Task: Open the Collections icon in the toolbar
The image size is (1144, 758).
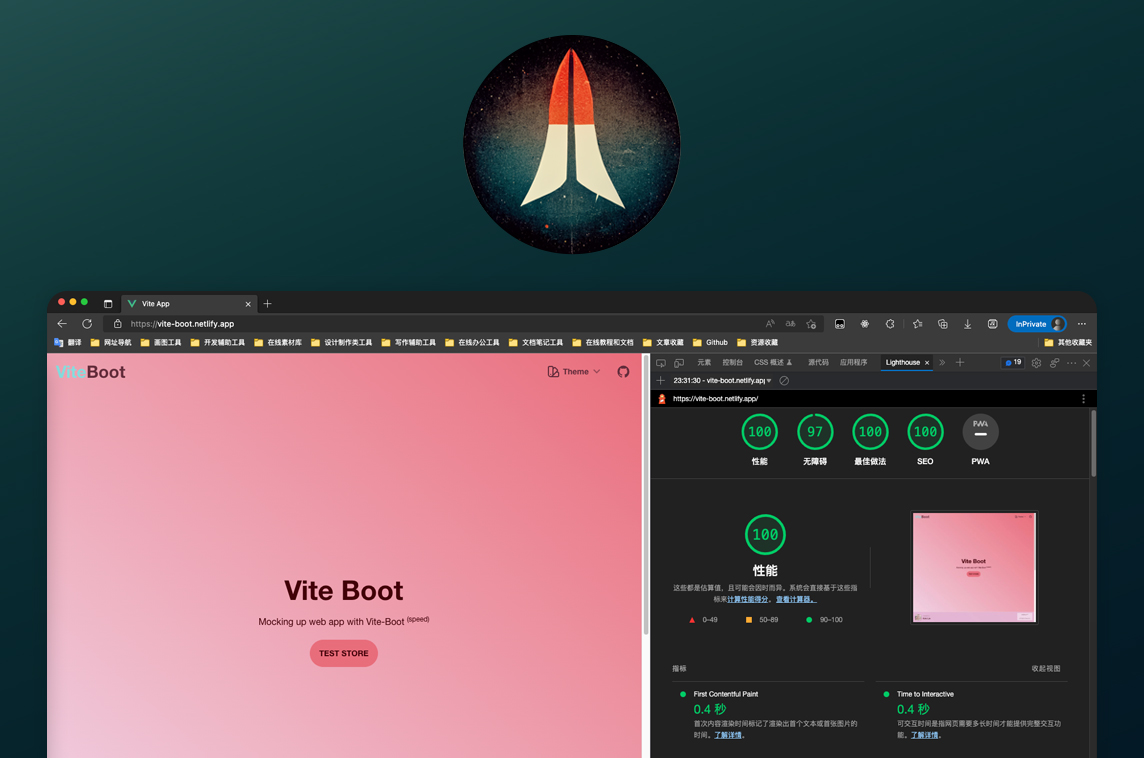Action: tap(943, 324)
